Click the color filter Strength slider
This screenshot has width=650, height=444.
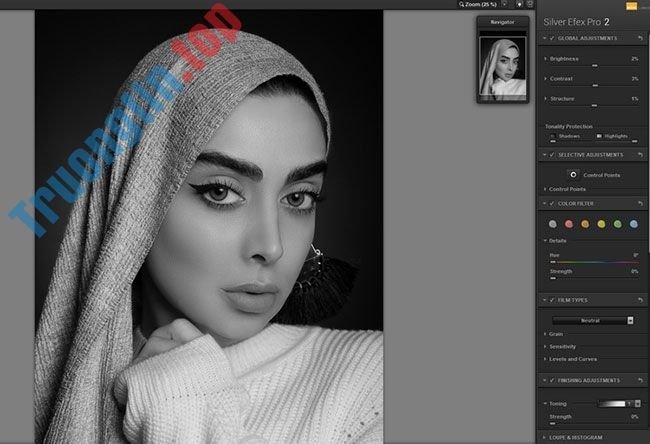click(x=594, y=278)
